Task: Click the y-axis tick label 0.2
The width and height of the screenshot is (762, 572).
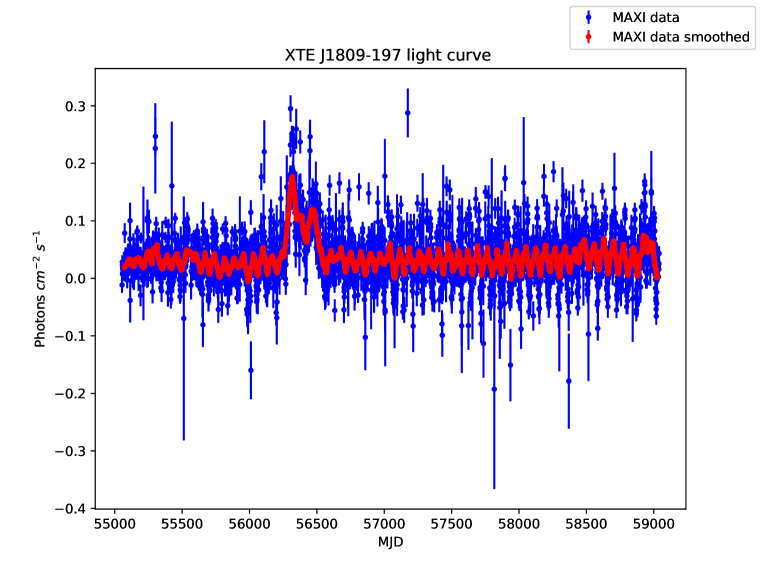Action: coord(75,163)
